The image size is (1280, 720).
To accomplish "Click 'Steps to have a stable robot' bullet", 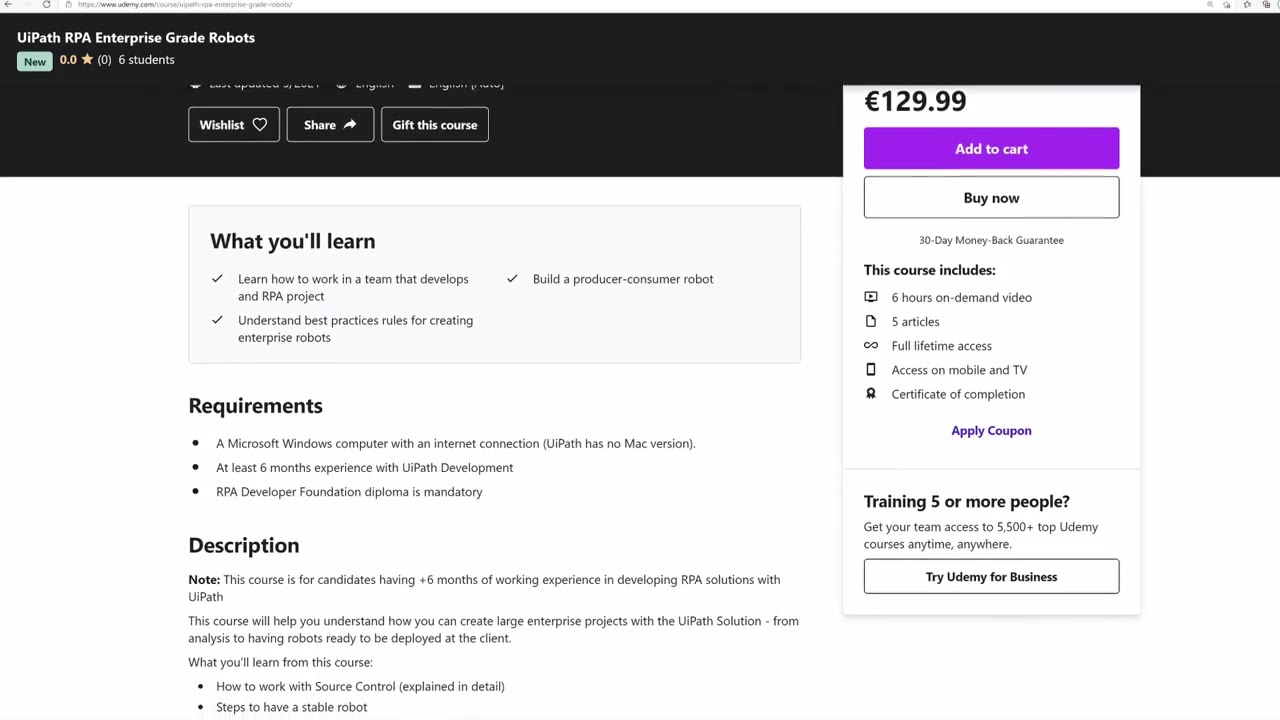I will tap(291, 707).
